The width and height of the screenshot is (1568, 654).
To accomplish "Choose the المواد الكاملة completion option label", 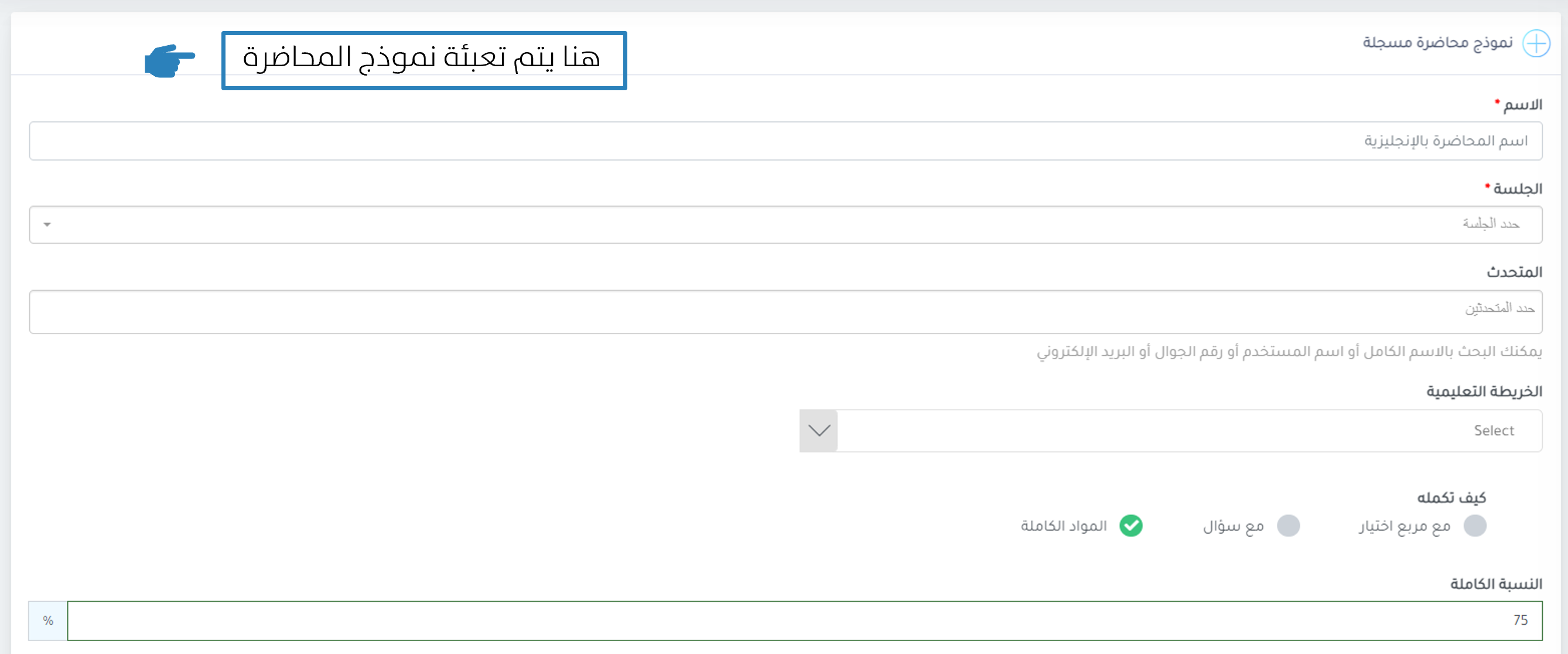I will pyautogui.click(x=1063, y=526).
